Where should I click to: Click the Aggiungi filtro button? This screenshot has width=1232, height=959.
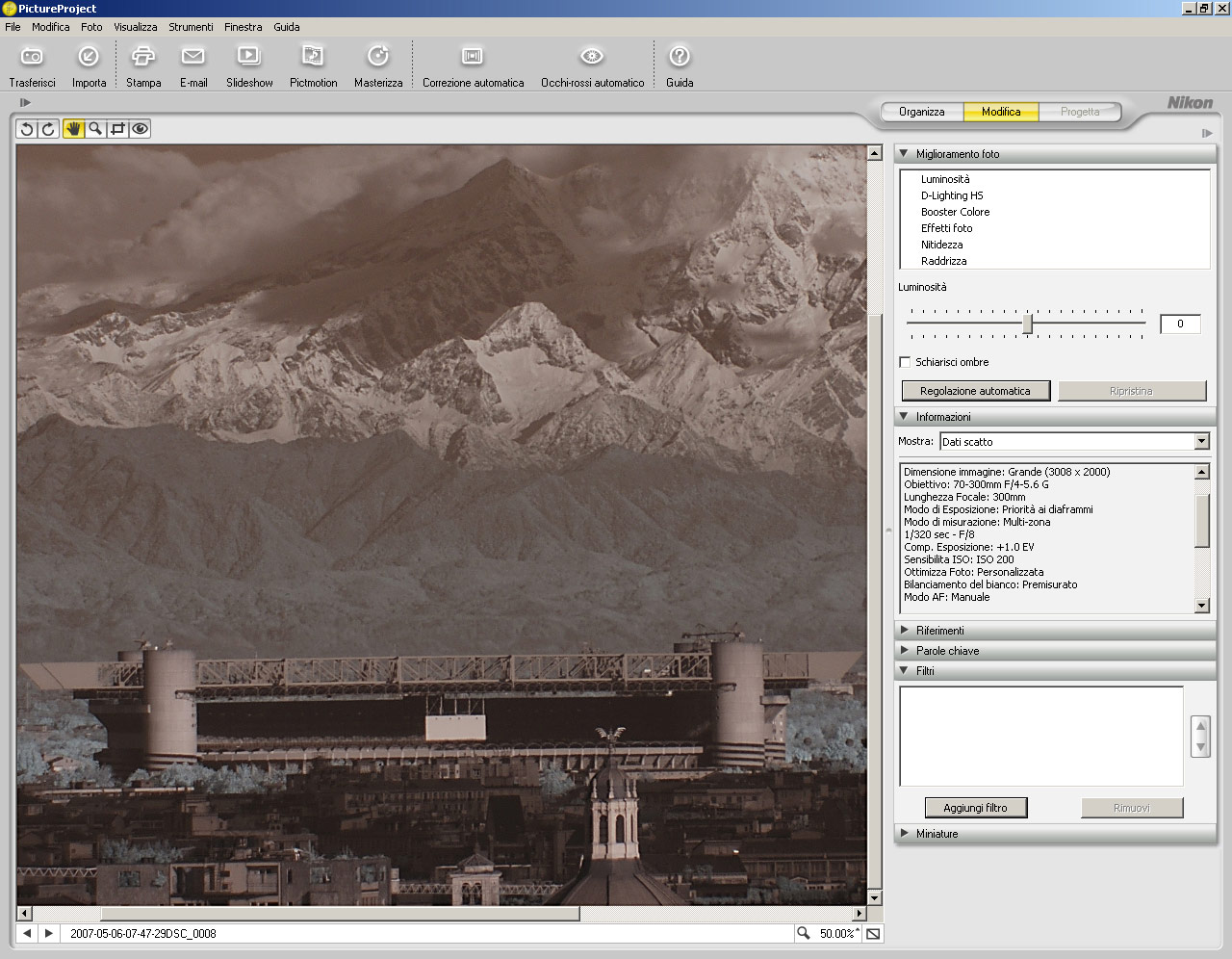975,808
